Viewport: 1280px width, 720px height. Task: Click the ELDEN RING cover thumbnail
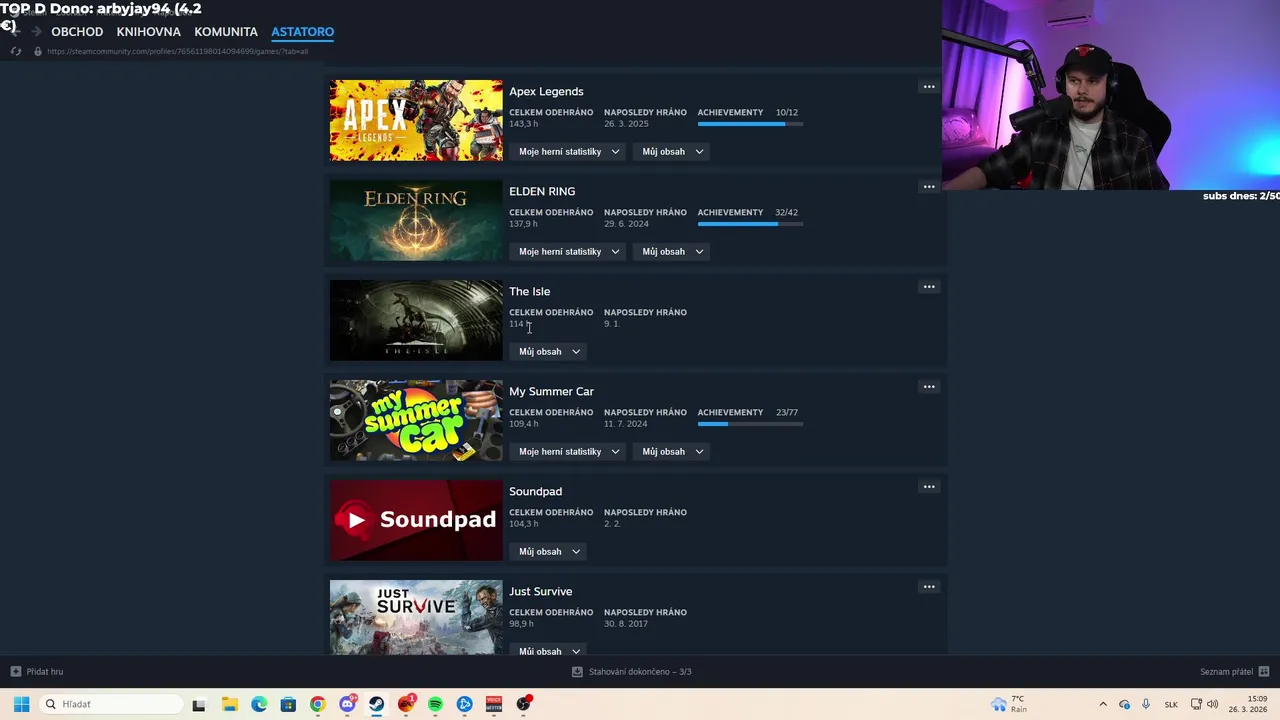click(416, 220)
